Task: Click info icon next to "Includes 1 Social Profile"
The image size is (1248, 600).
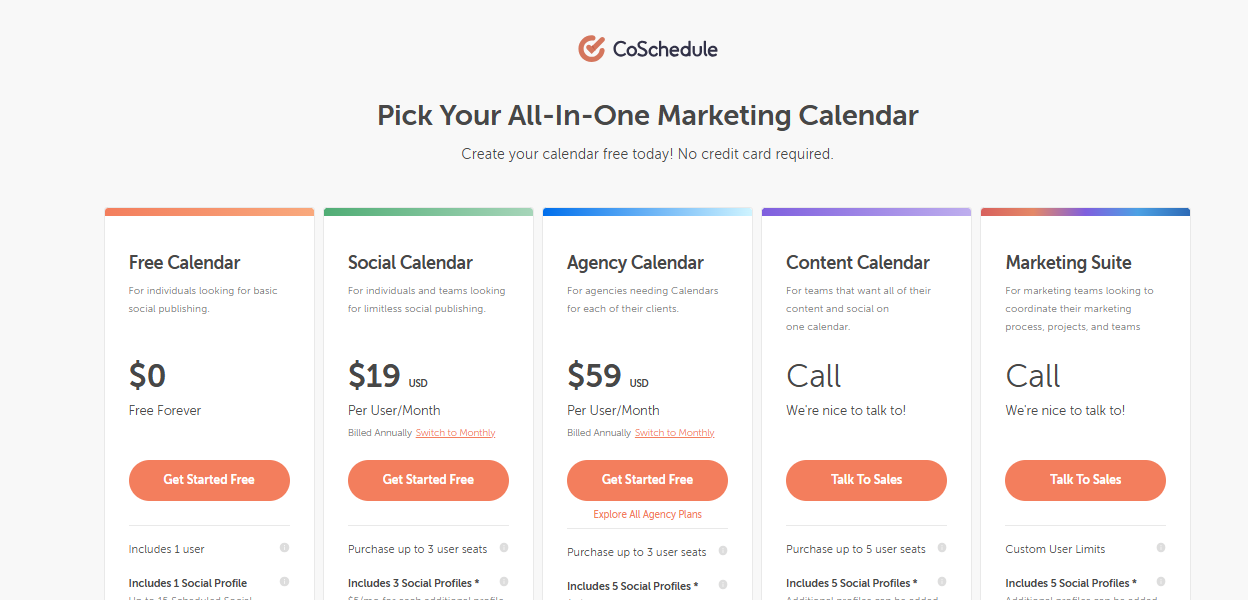Action: tap(284, 582)
